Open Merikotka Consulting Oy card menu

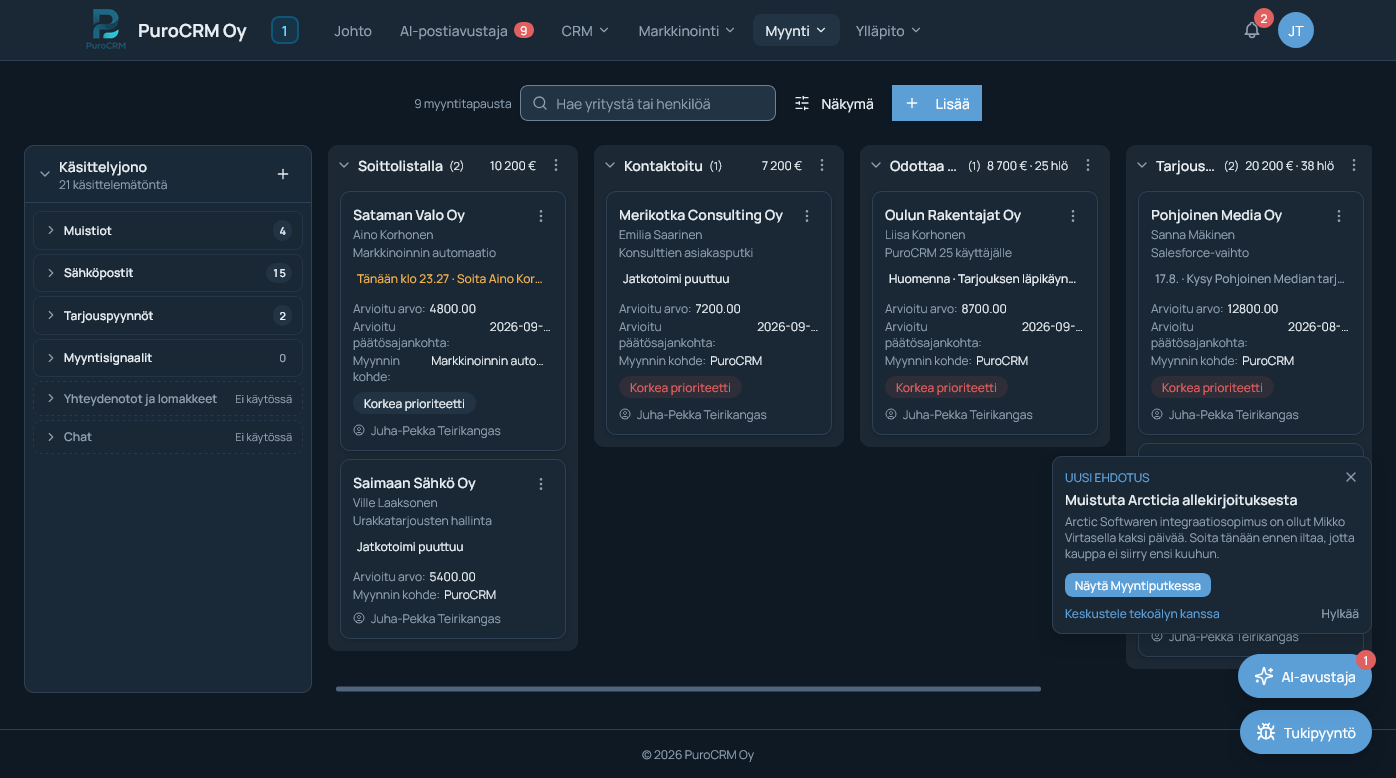(x=807, y=215)
